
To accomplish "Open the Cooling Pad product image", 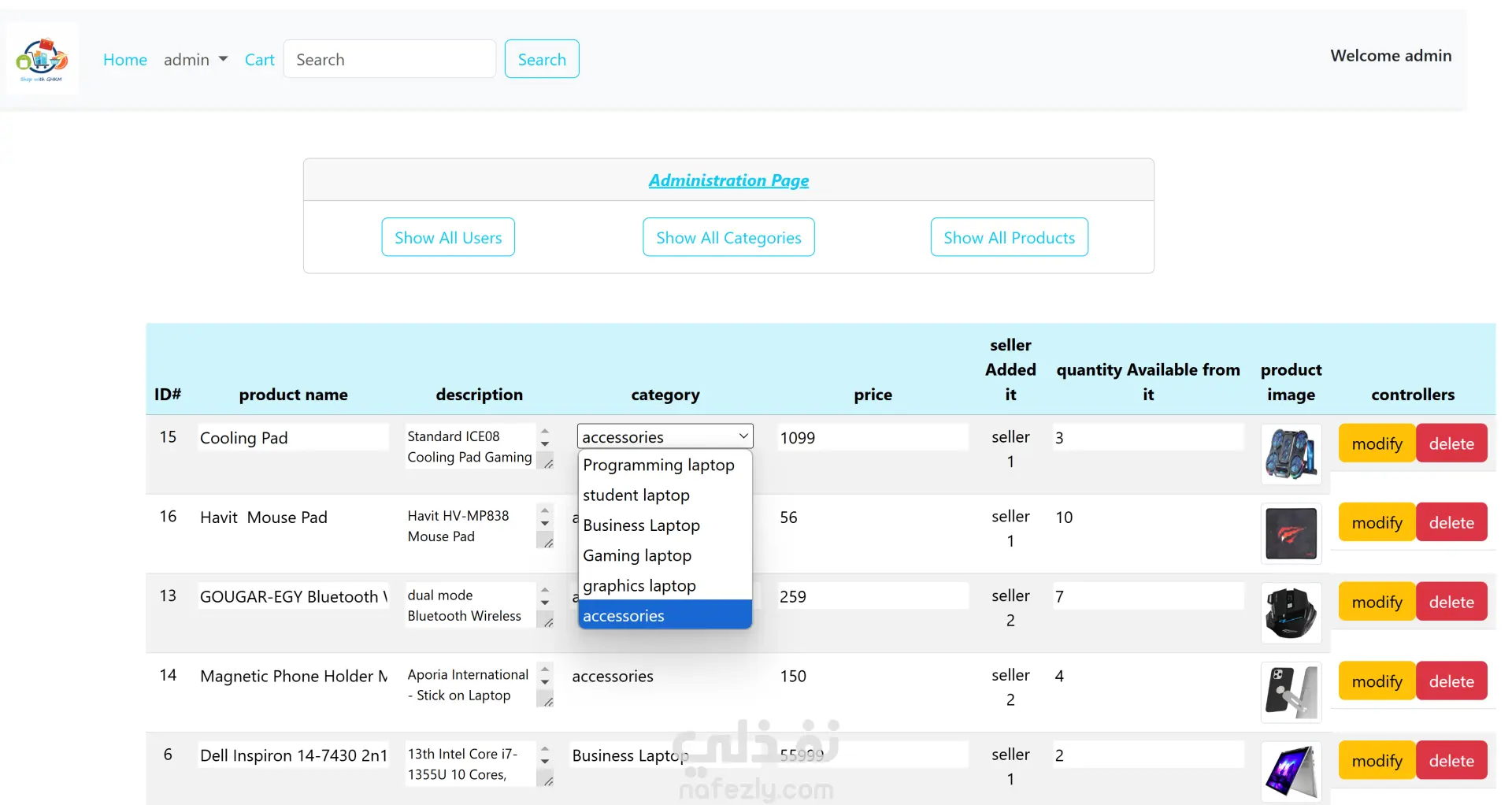I will tap(1291, 454).
